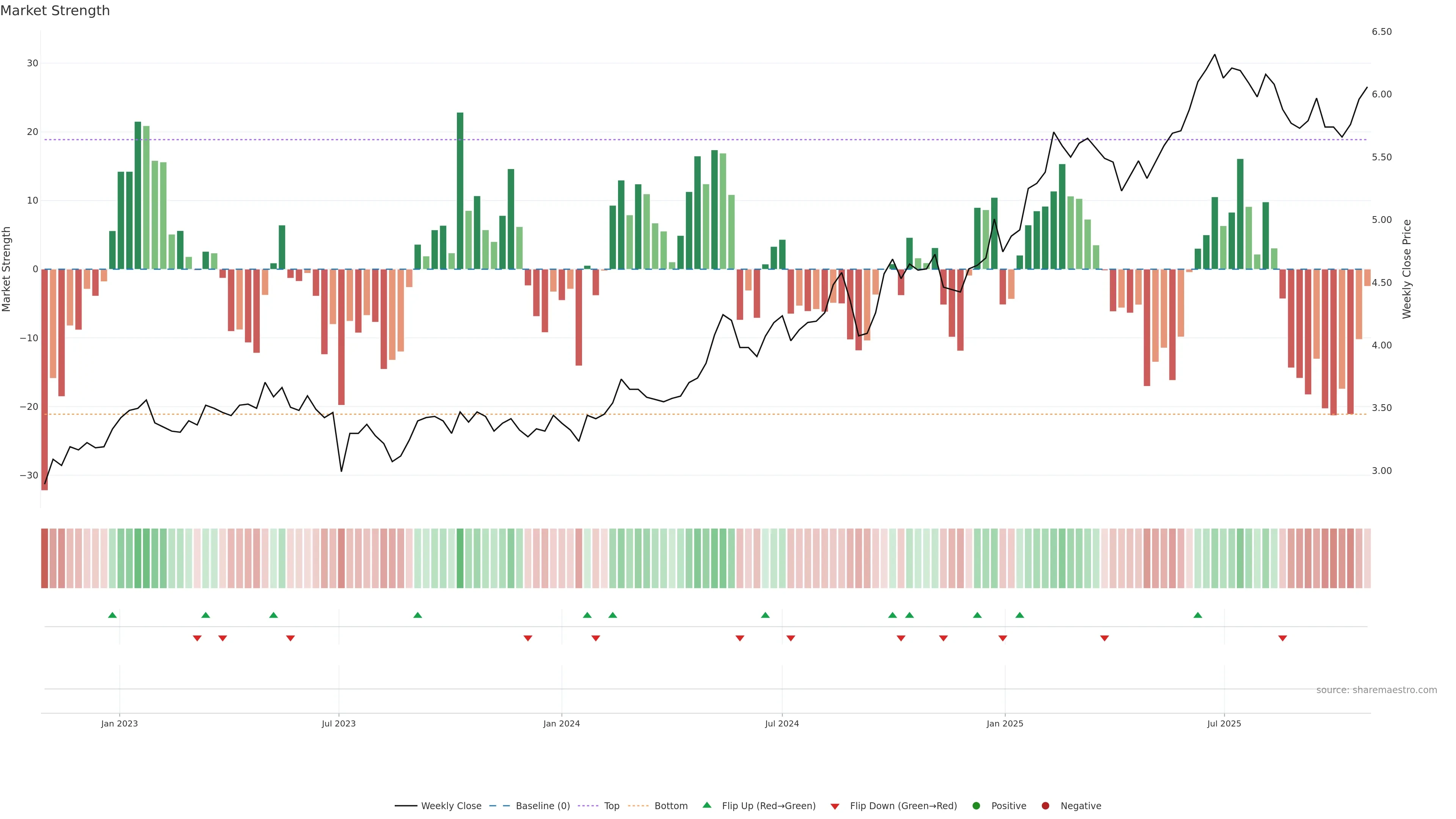Click the last red flip-down marker after Jul 2025
Image resolution: width=1456 pixels, height=819 pixels.
(1282, 638)
